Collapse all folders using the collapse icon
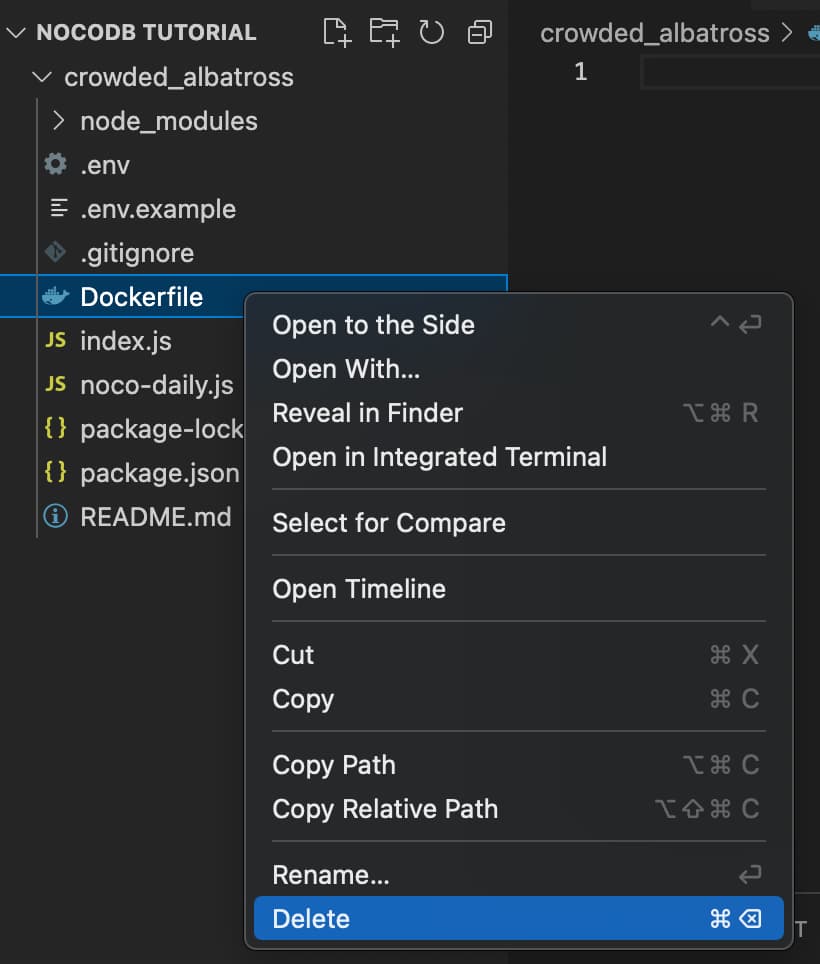 coord(479,32)
